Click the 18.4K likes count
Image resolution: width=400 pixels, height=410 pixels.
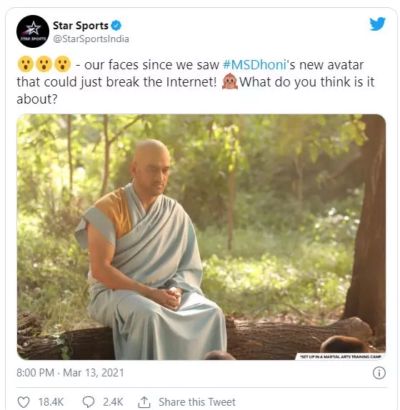point(51,402)
